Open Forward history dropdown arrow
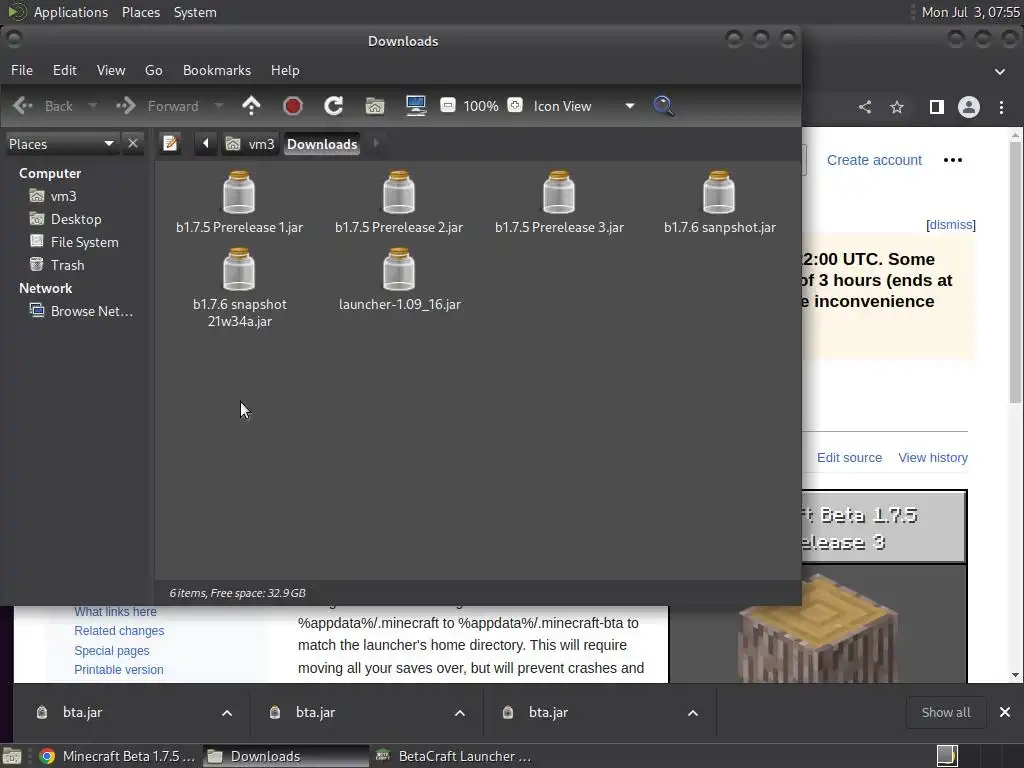This screenshot has width=1024, height=768. pyautogui.click(x=218, y=106)
